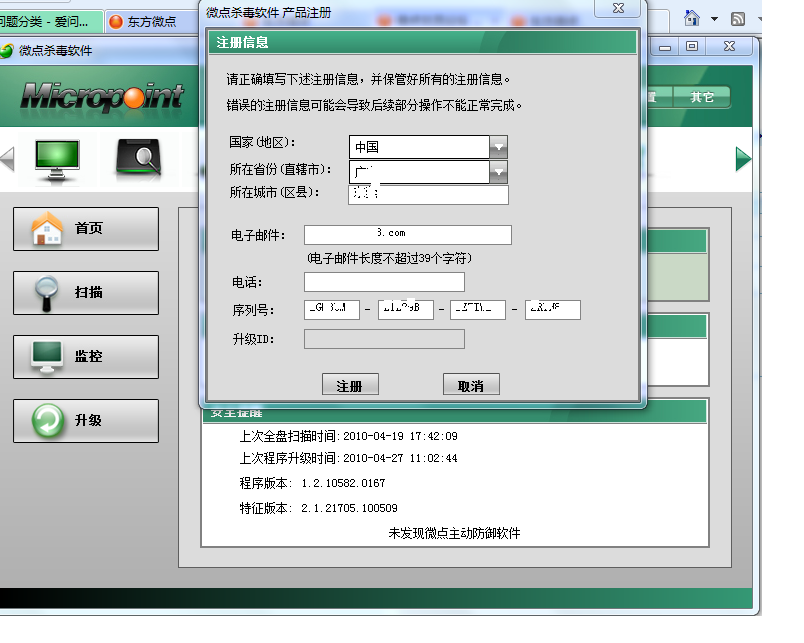The image size is (804, 643).
Task: Open the 其它 tab in main window
Action: coord(701,97)
